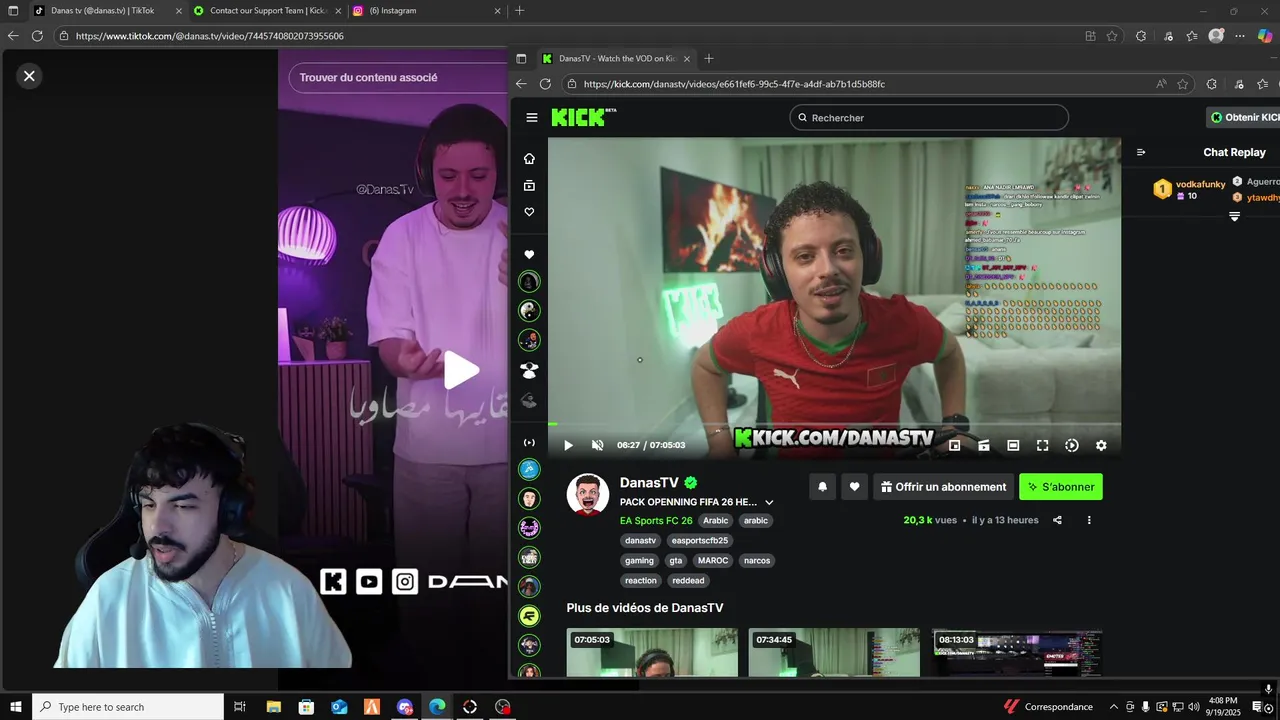Open the clip creation icon on player

984,446
